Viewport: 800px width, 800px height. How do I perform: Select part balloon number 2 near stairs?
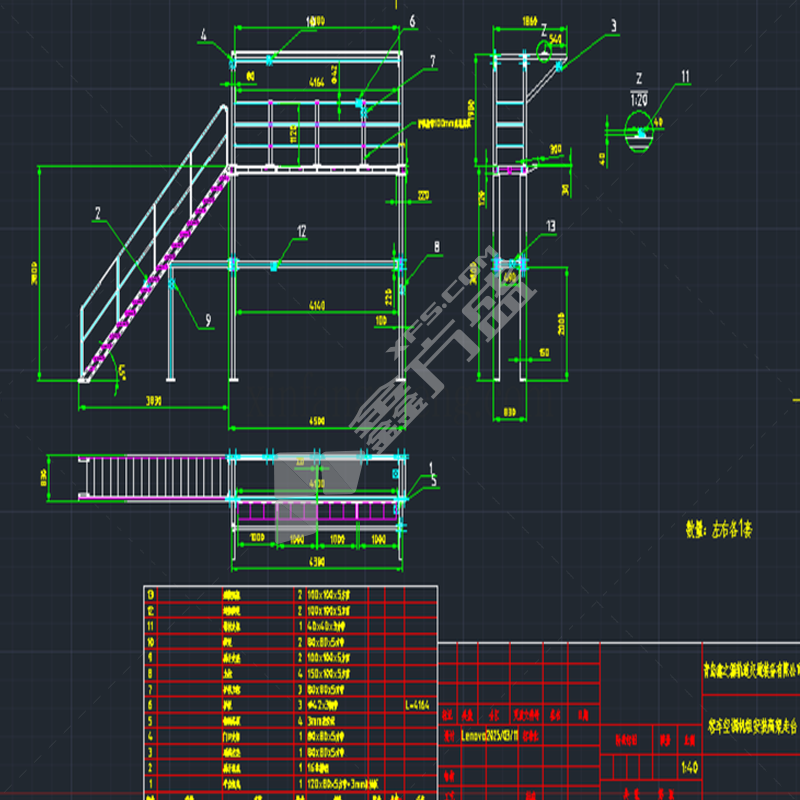(x=98, y=212)
